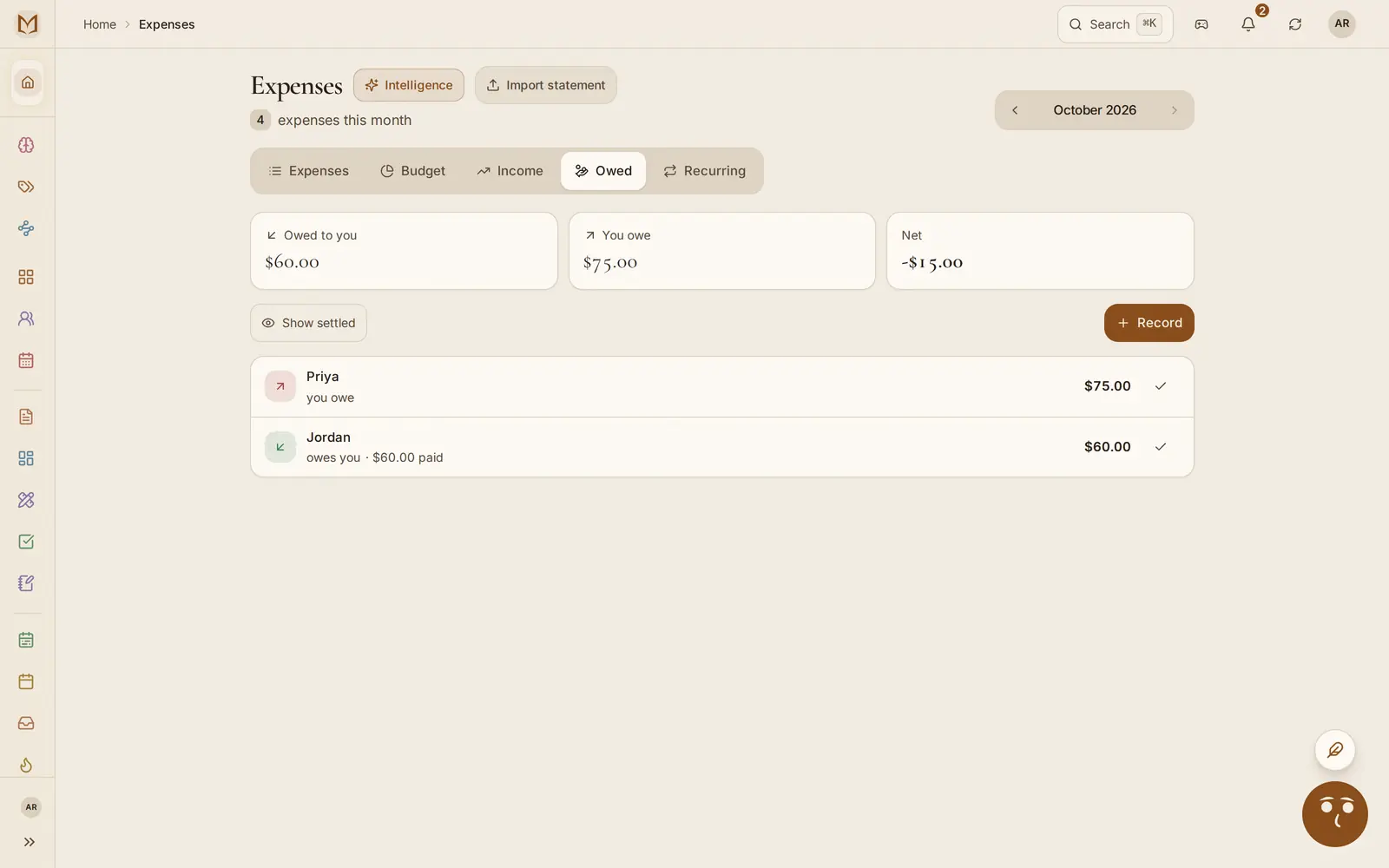Go to the next month
Viewport: 1389px width, 868px height.
pos(1175,110)
